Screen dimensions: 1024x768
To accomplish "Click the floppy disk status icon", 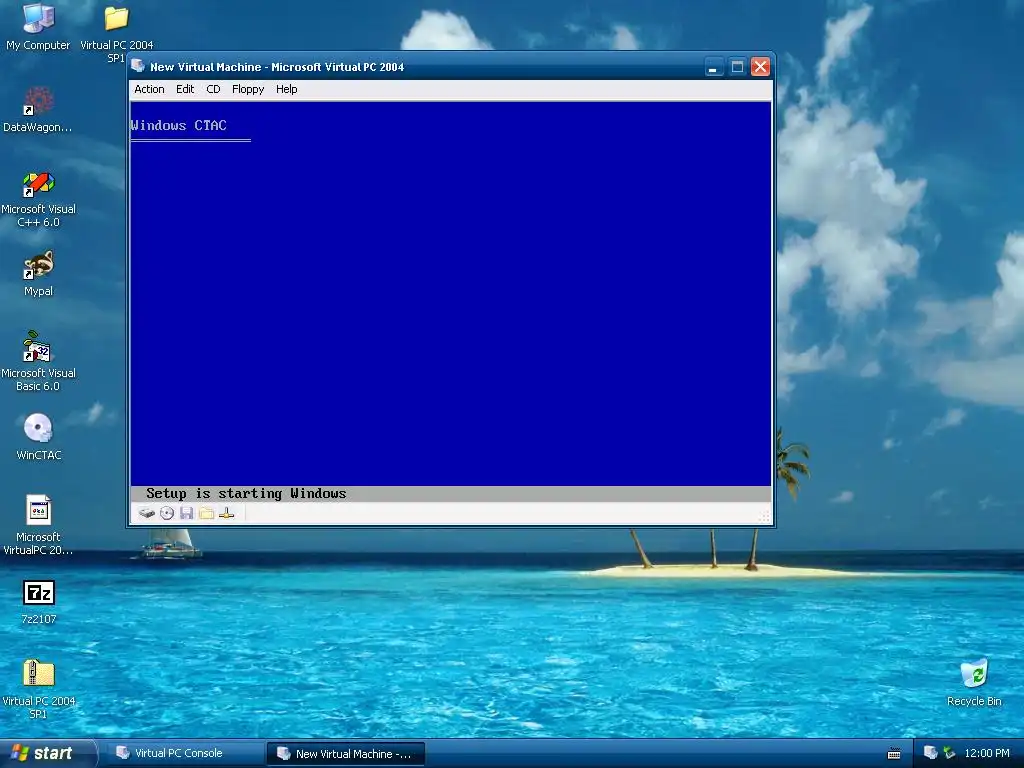I will point(187,513).
